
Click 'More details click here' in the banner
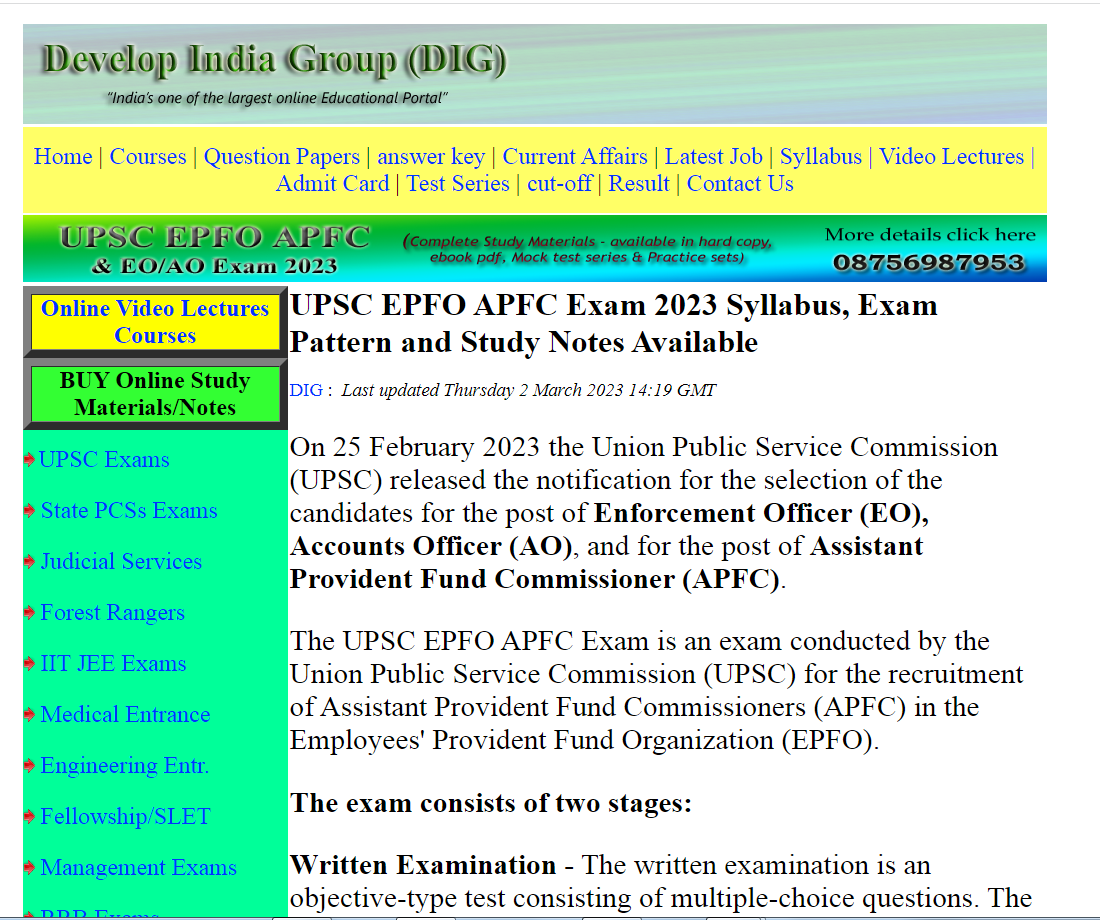(x=930, y=234)
